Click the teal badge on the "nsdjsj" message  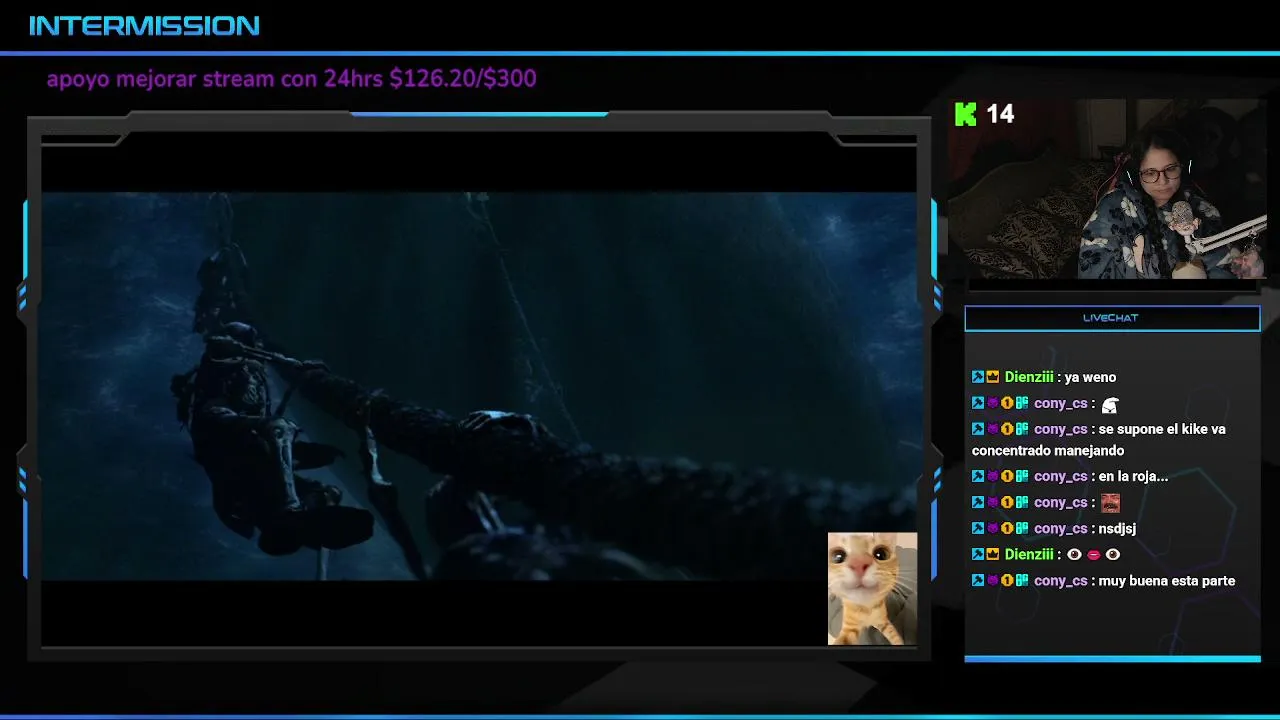tap(1022, 528)
